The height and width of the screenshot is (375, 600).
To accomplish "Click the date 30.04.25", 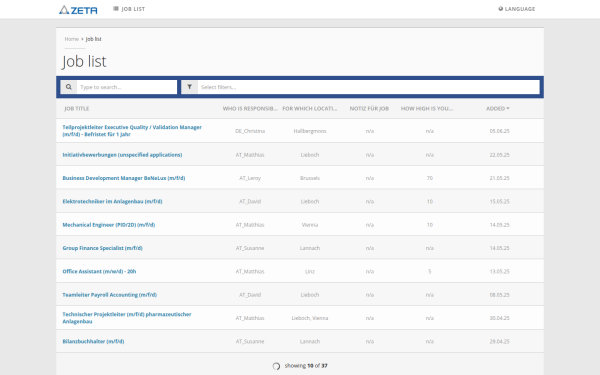I will click(x=499, y=318).
